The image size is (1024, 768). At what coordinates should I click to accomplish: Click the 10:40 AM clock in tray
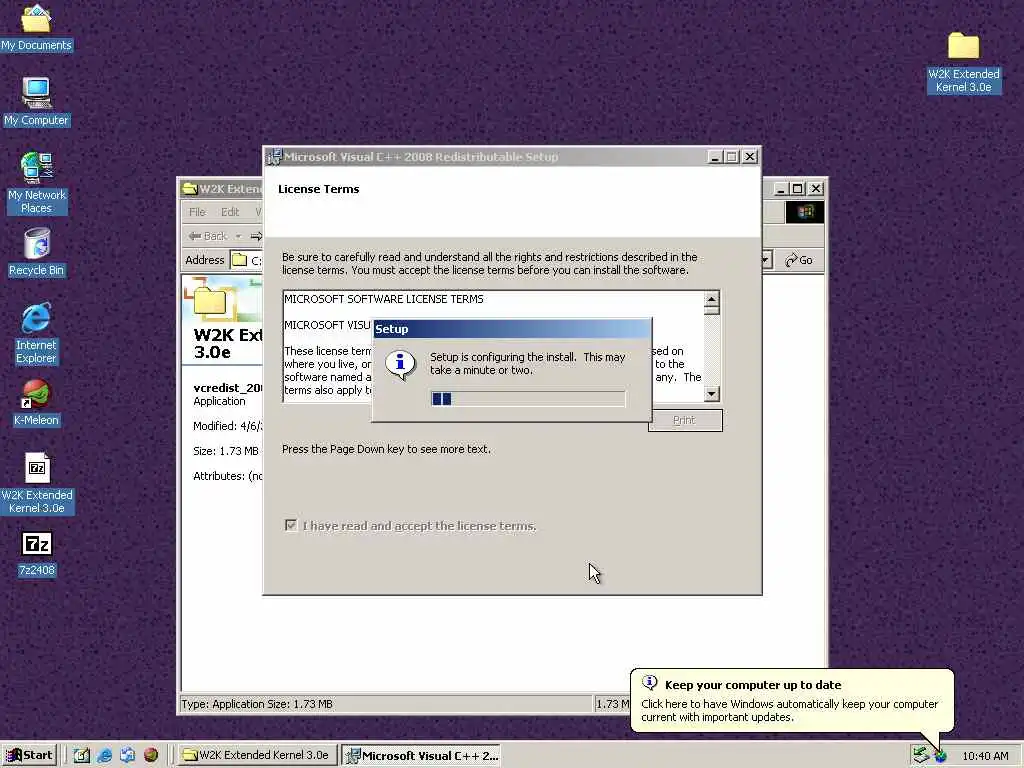(985, 756)
